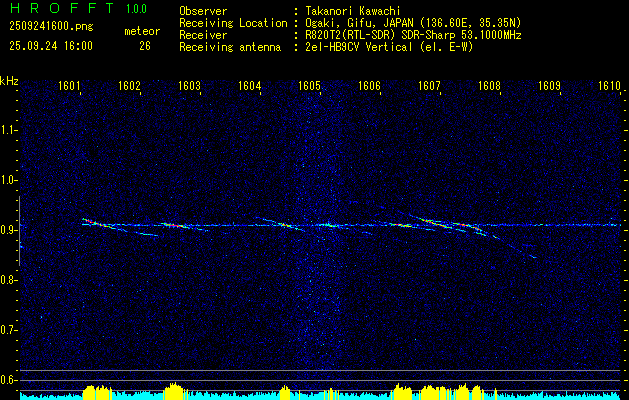629x400 pixels.
Task: Click the meteor label
Action: [x=142, y=31]
